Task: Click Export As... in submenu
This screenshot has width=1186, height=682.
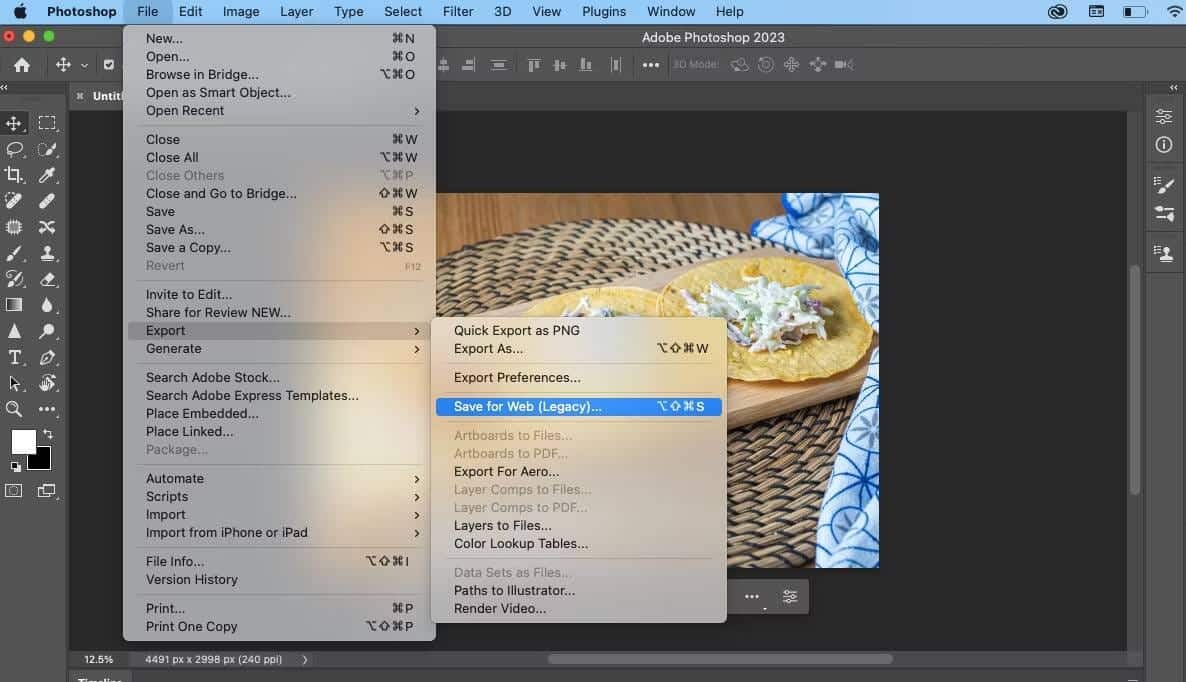Action: [x=488, y=348]
